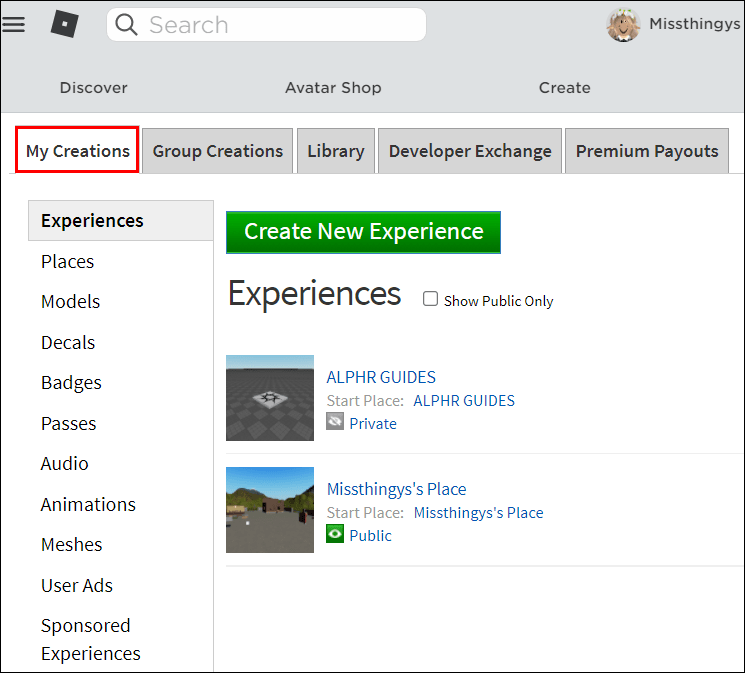
Task: Select Places in the sidebar
Action: pos(67,261)
